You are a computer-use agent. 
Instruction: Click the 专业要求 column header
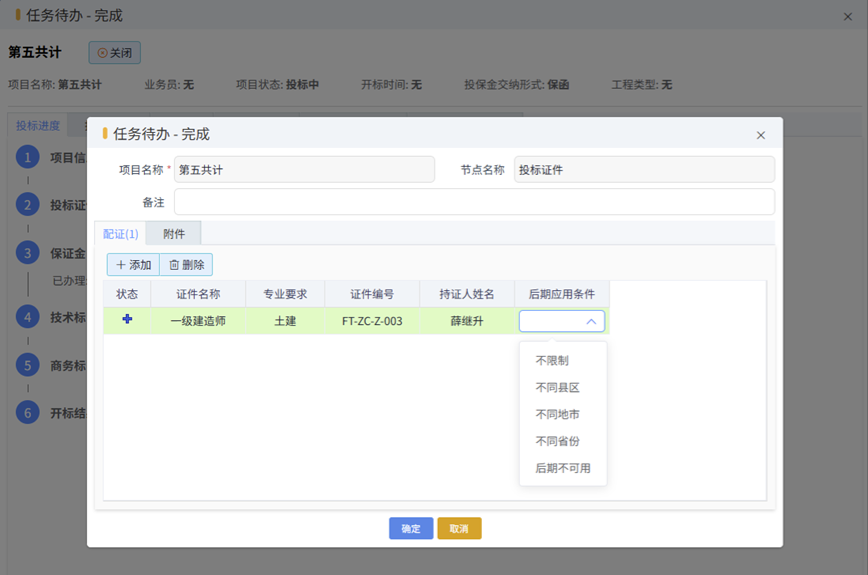point(285,294)
